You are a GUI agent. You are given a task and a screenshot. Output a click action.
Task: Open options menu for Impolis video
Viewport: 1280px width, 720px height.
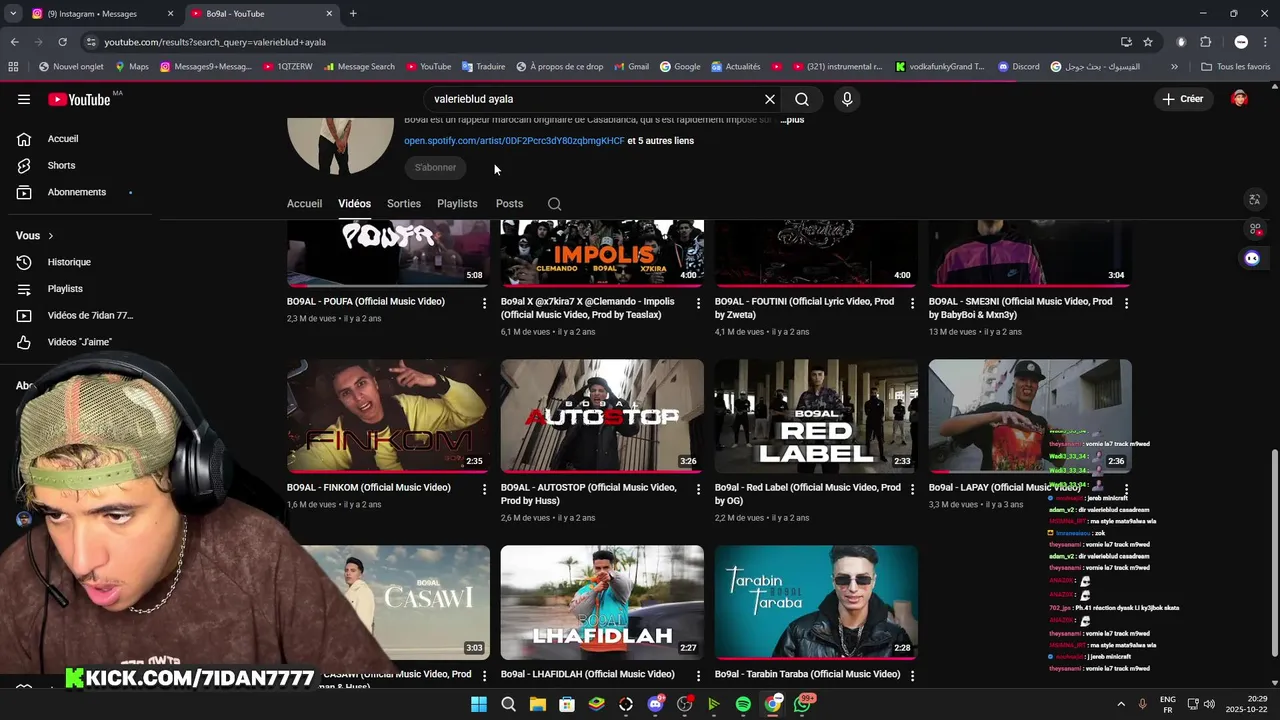[x=698, y=303]
